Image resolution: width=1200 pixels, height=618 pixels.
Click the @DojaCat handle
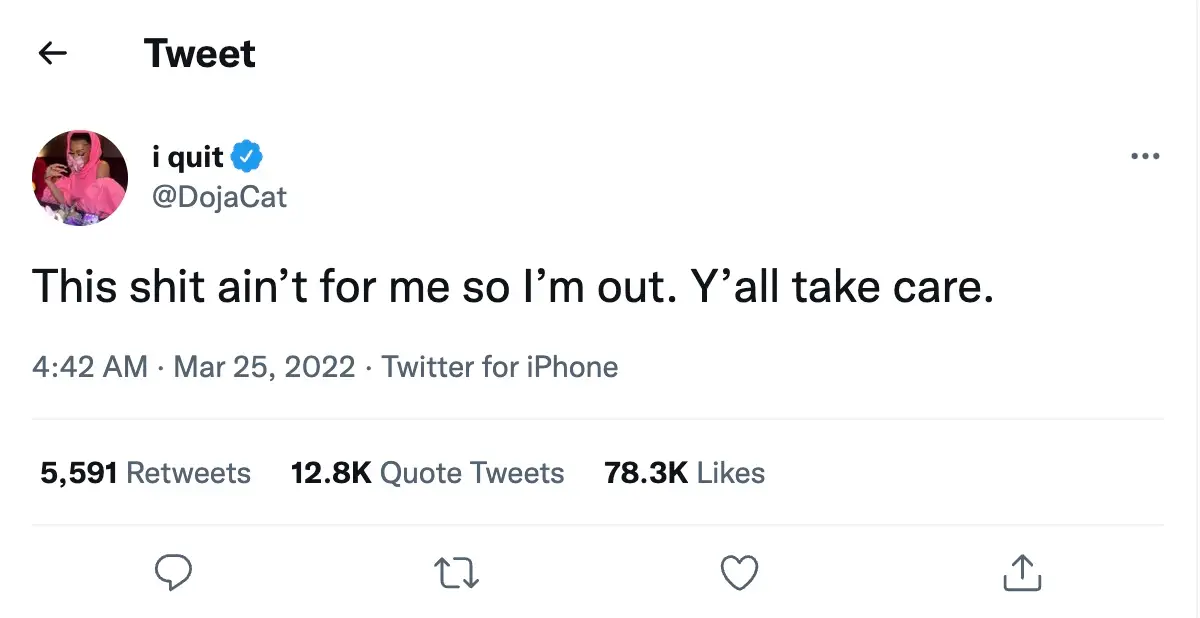[221, 197]
